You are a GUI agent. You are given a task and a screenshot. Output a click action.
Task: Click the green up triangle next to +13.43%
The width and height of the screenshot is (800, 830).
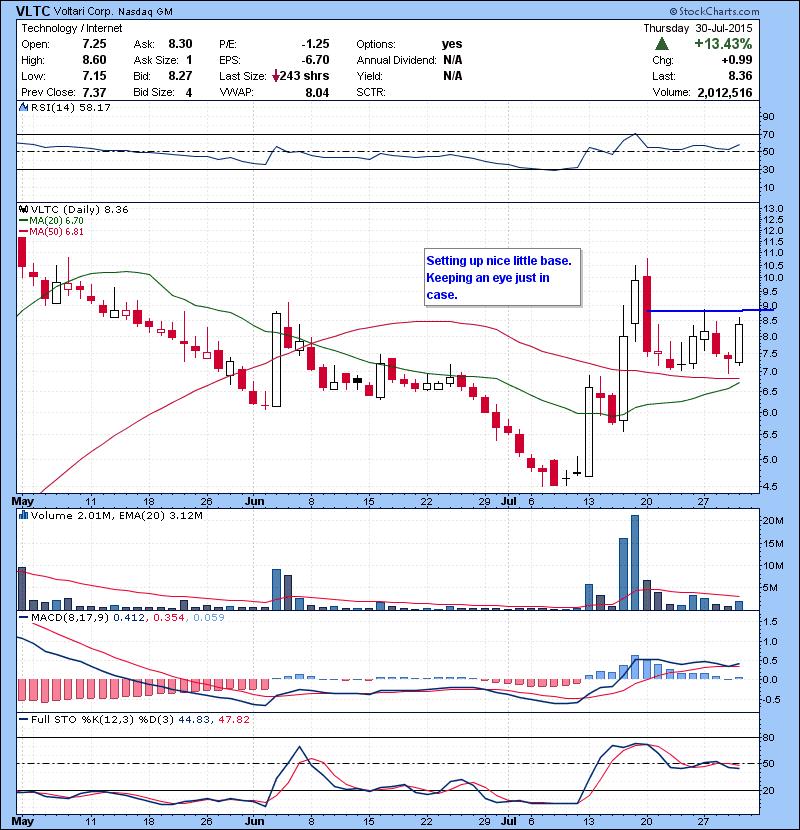(x=662, y=44)
